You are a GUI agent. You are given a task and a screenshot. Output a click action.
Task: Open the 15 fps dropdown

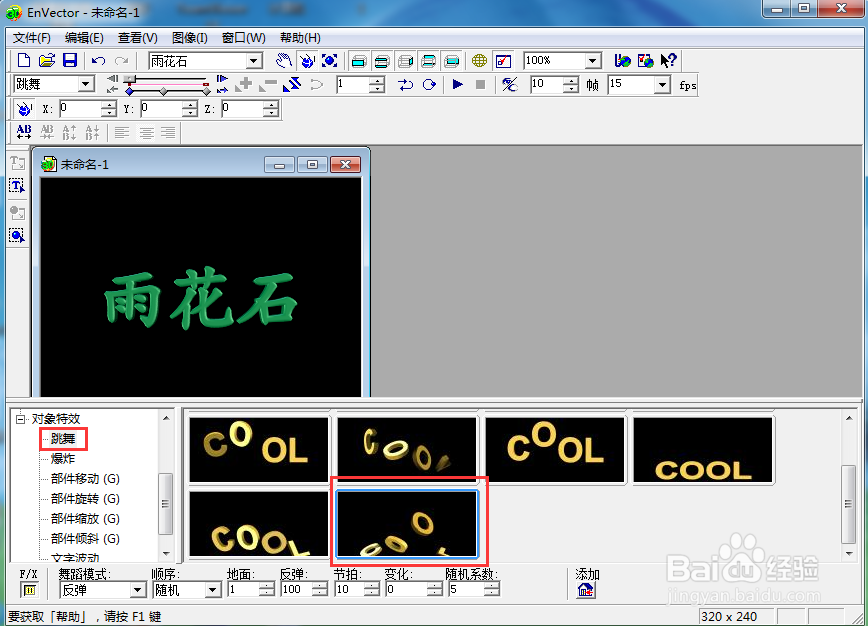[x=662, y=85]
